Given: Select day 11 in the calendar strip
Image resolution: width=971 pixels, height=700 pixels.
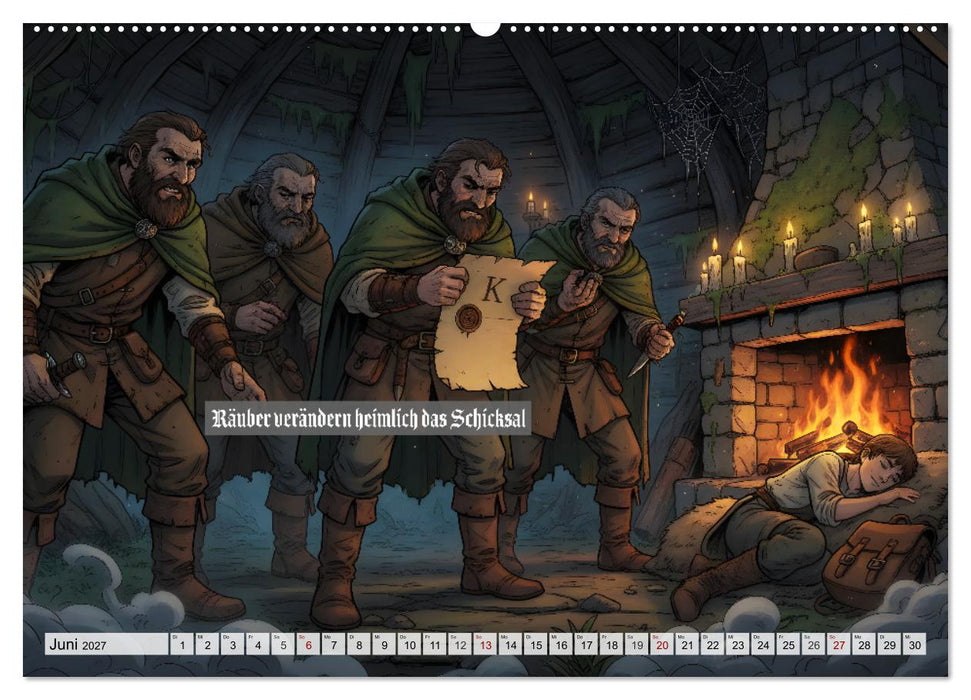Looking at the screenshot, I should 435,644.
